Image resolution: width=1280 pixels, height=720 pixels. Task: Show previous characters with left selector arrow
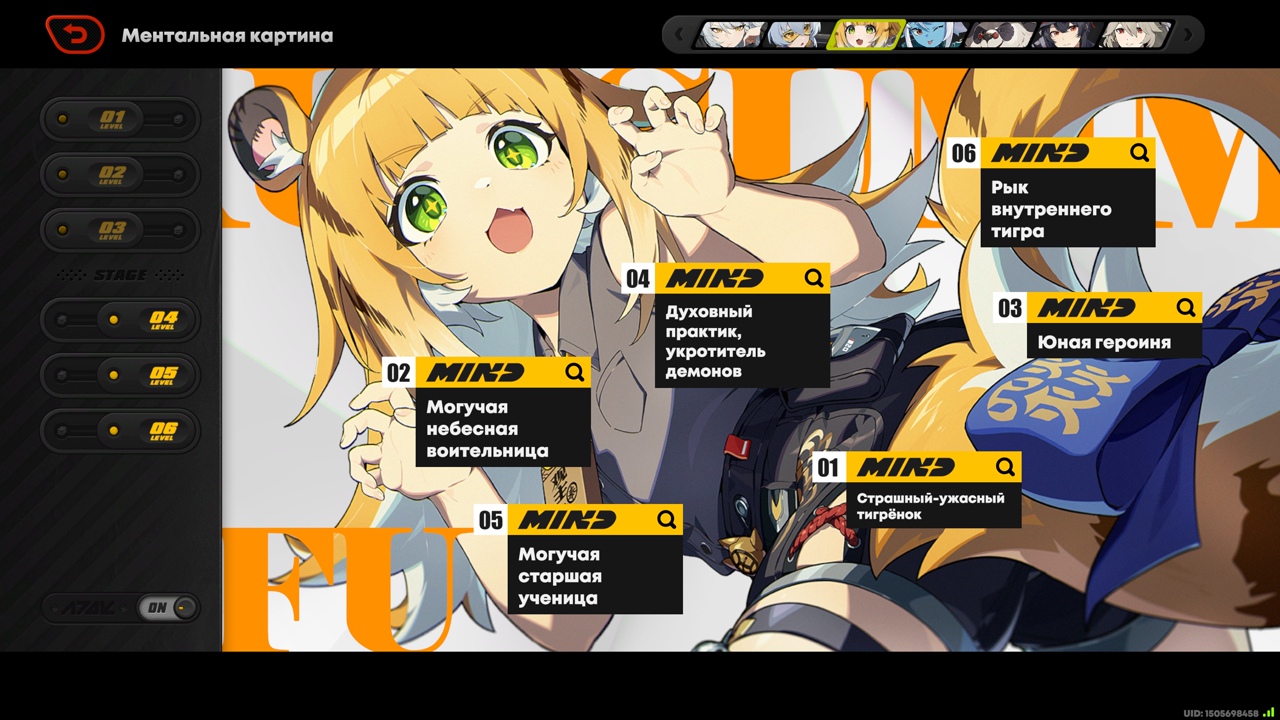click(x=680, y=35)
